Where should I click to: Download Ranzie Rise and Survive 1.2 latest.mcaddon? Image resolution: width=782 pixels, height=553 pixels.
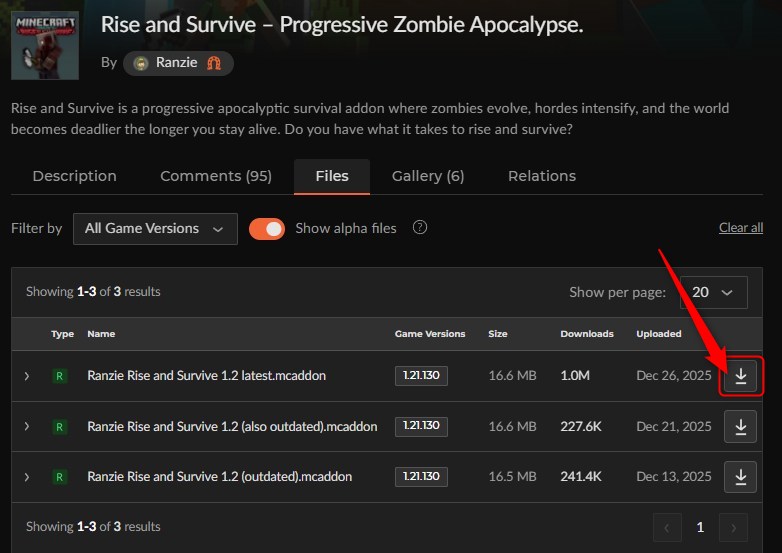point(741,375)
